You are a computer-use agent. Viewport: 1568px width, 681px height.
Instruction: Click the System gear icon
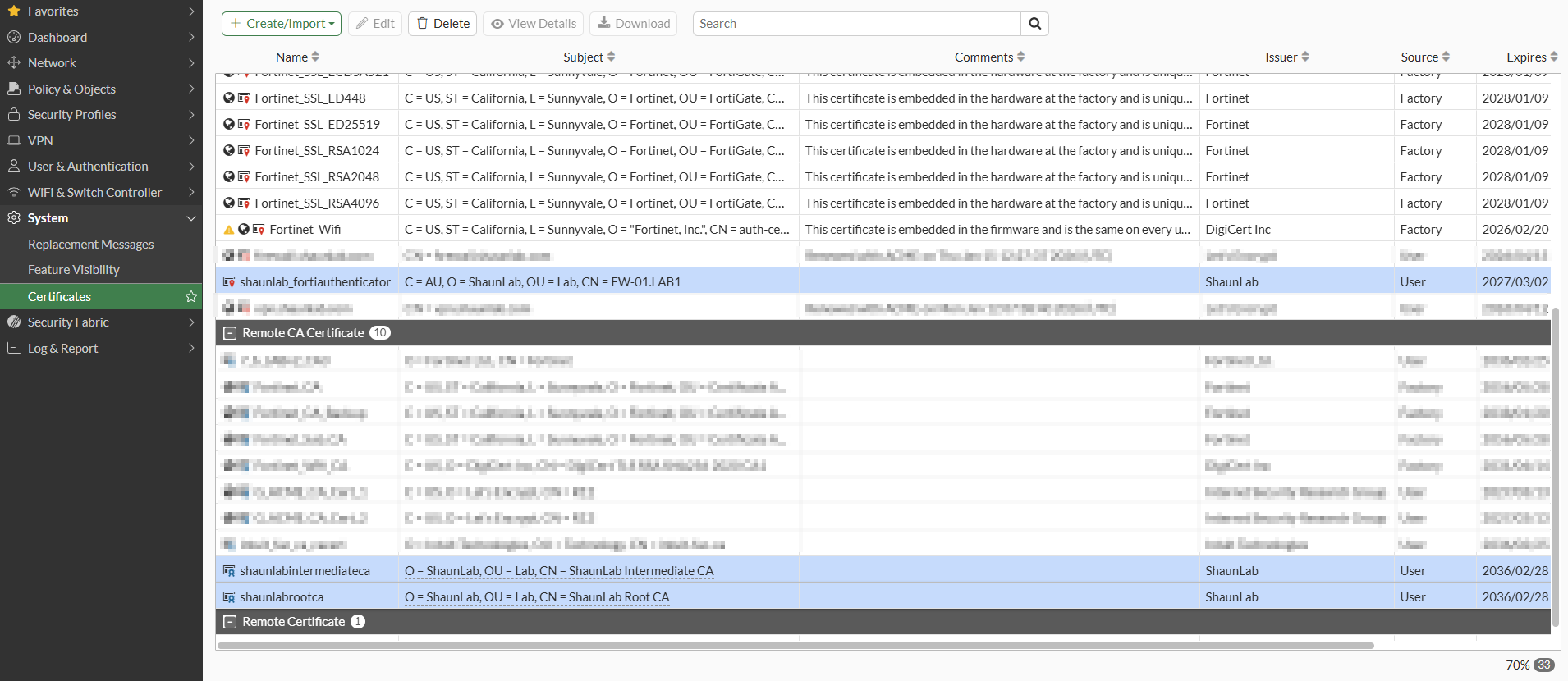click(x=14, y=218)
